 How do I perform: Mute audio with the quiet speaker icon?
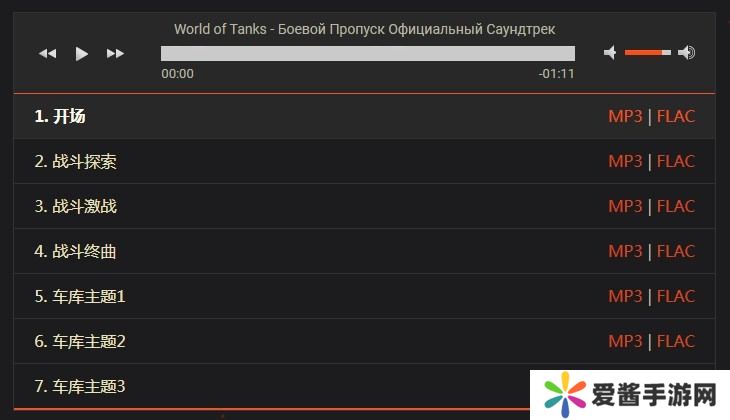(610, 52)
